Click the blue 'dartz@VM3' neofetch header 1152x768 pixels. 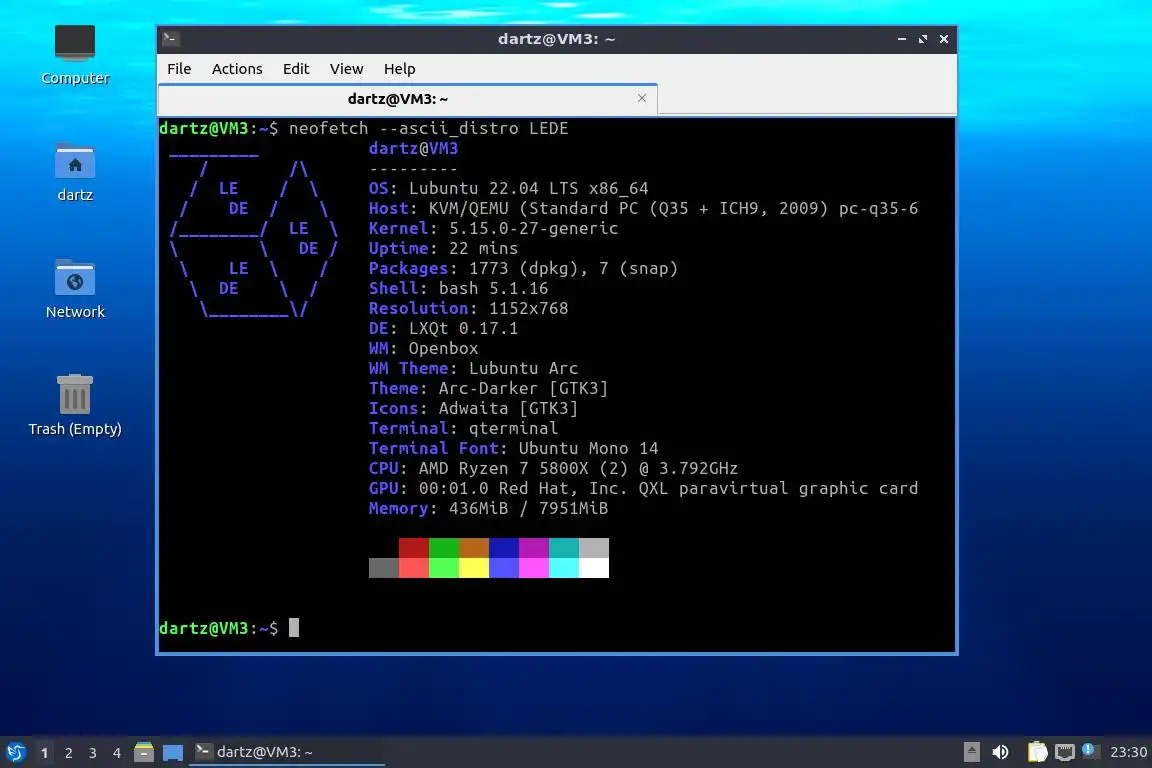click(414, 148)
